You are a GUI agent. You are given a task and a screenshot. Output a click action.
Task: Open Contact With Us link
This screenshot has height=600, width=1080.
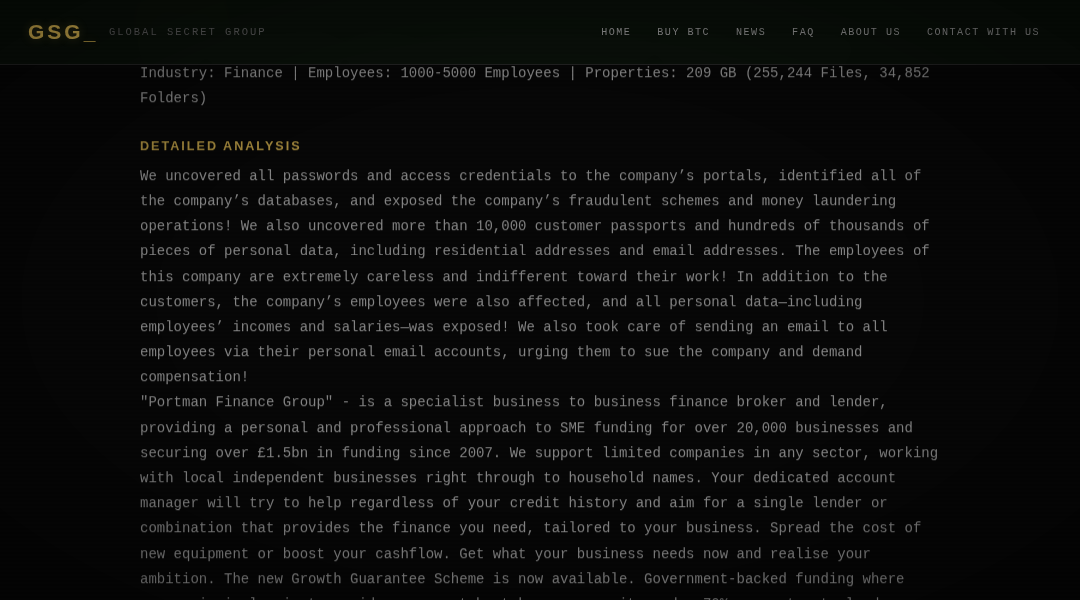click(983, 32)
